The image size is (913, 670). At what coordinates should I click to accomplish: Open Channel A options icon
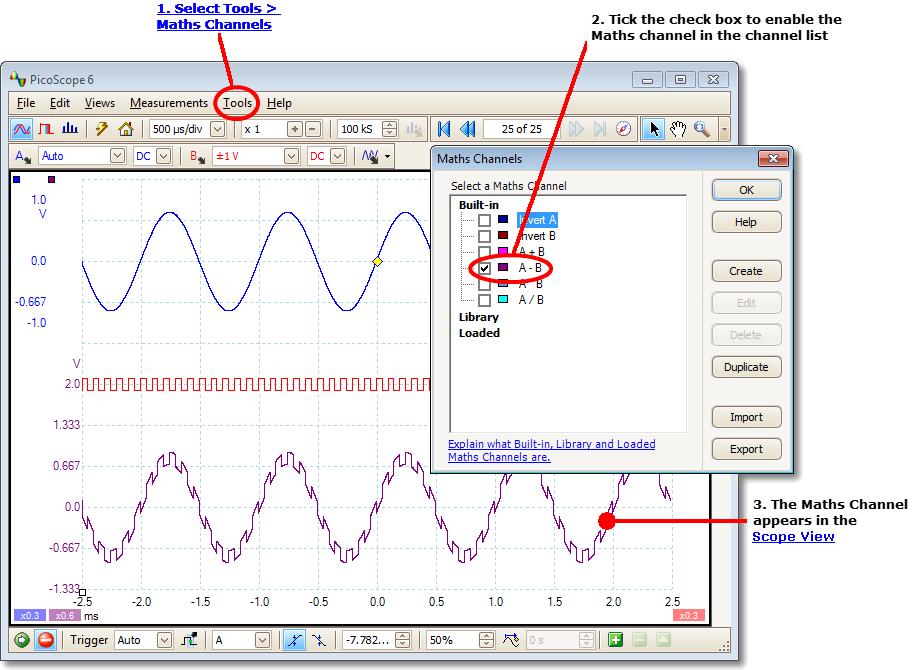point(23,156)
